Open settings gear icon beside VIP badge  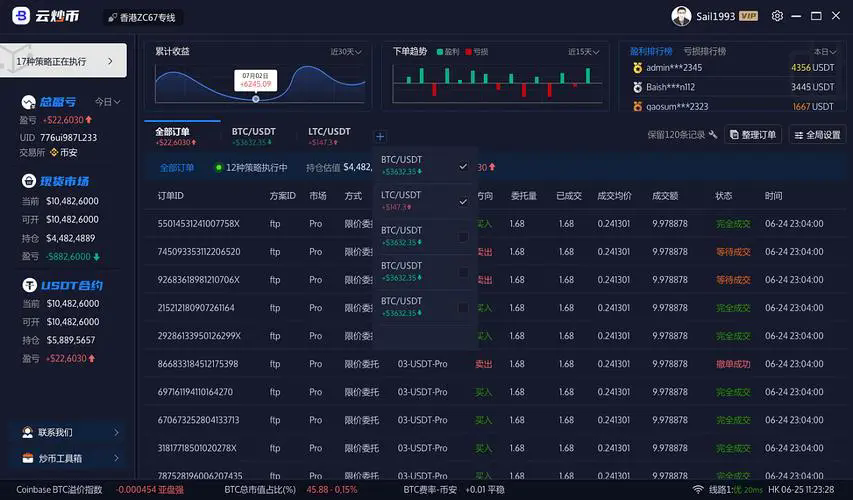[776, 16]
